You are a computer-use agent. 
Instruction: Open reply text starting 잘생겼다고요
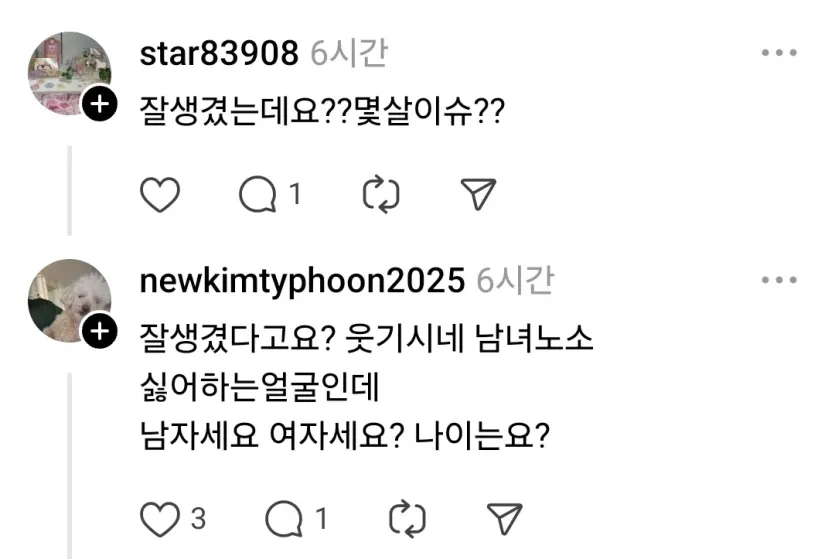(366, 387)
